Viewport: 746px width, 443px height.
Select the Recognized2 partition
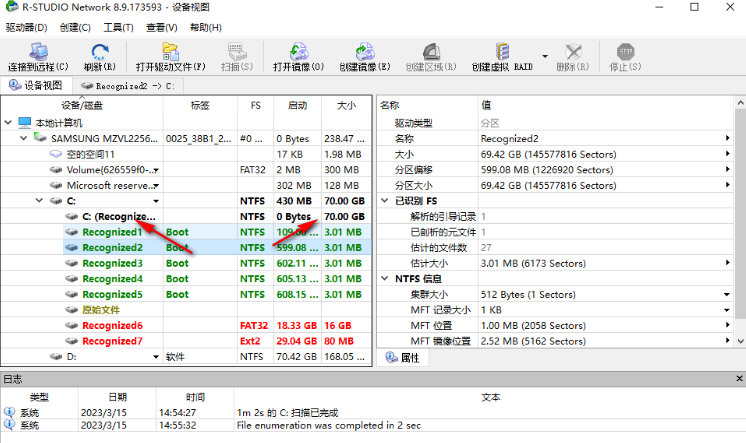(x=112, y=247)
